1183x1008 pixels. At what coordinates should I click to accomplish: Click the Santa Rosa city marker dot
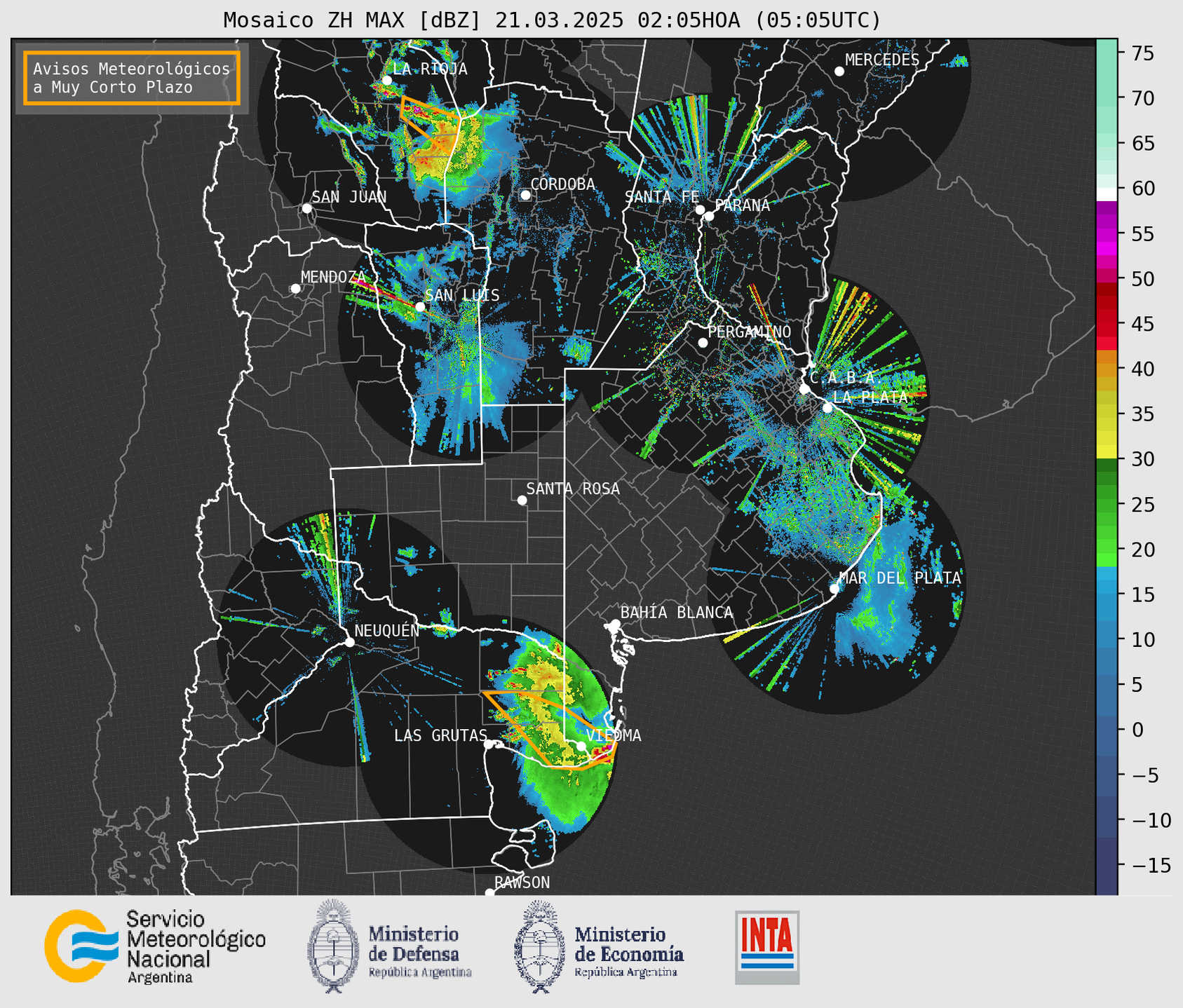click(x=522, y=500)
